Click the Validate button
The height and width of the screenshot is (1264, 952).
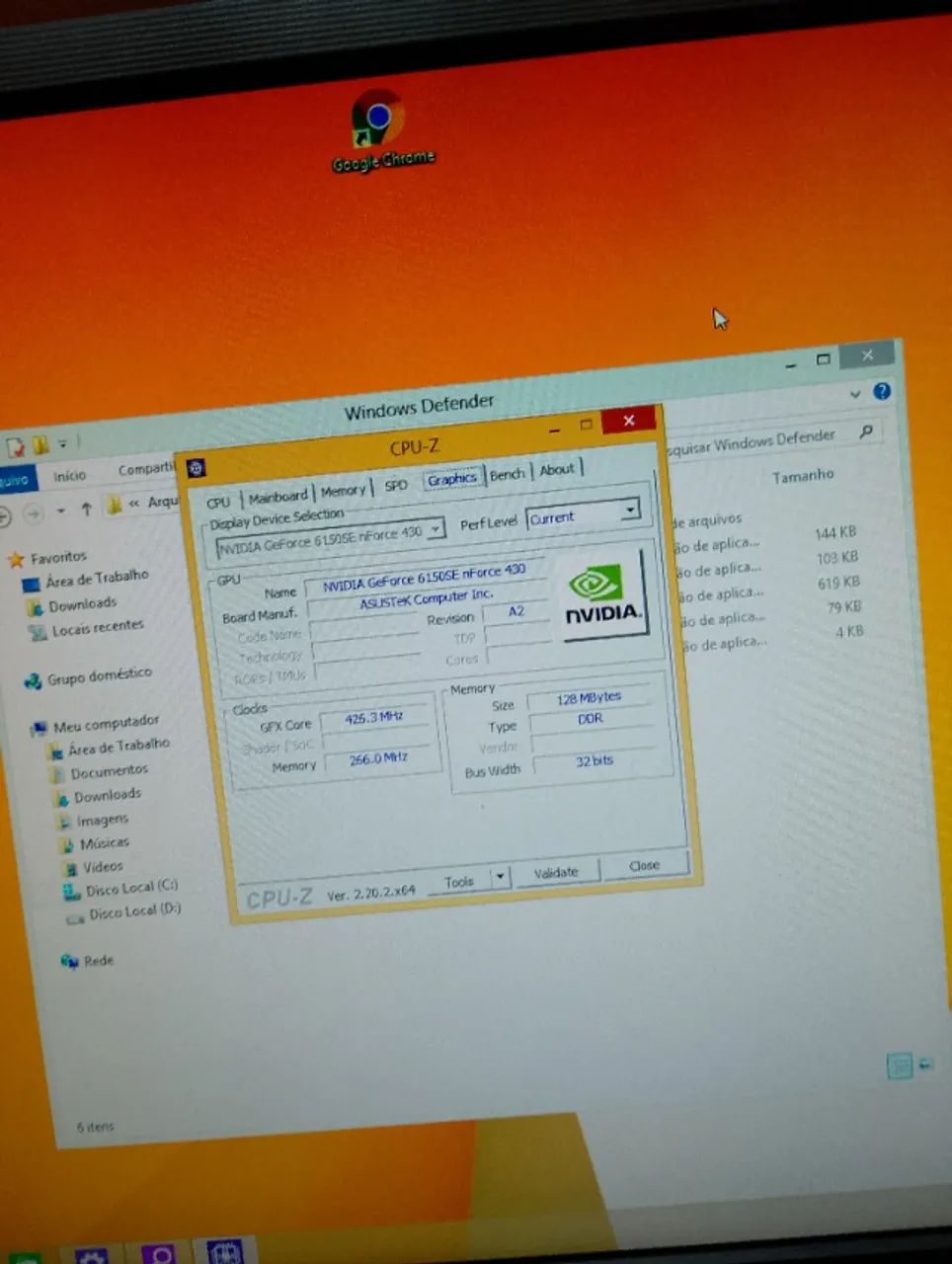[x=555, y=873]
